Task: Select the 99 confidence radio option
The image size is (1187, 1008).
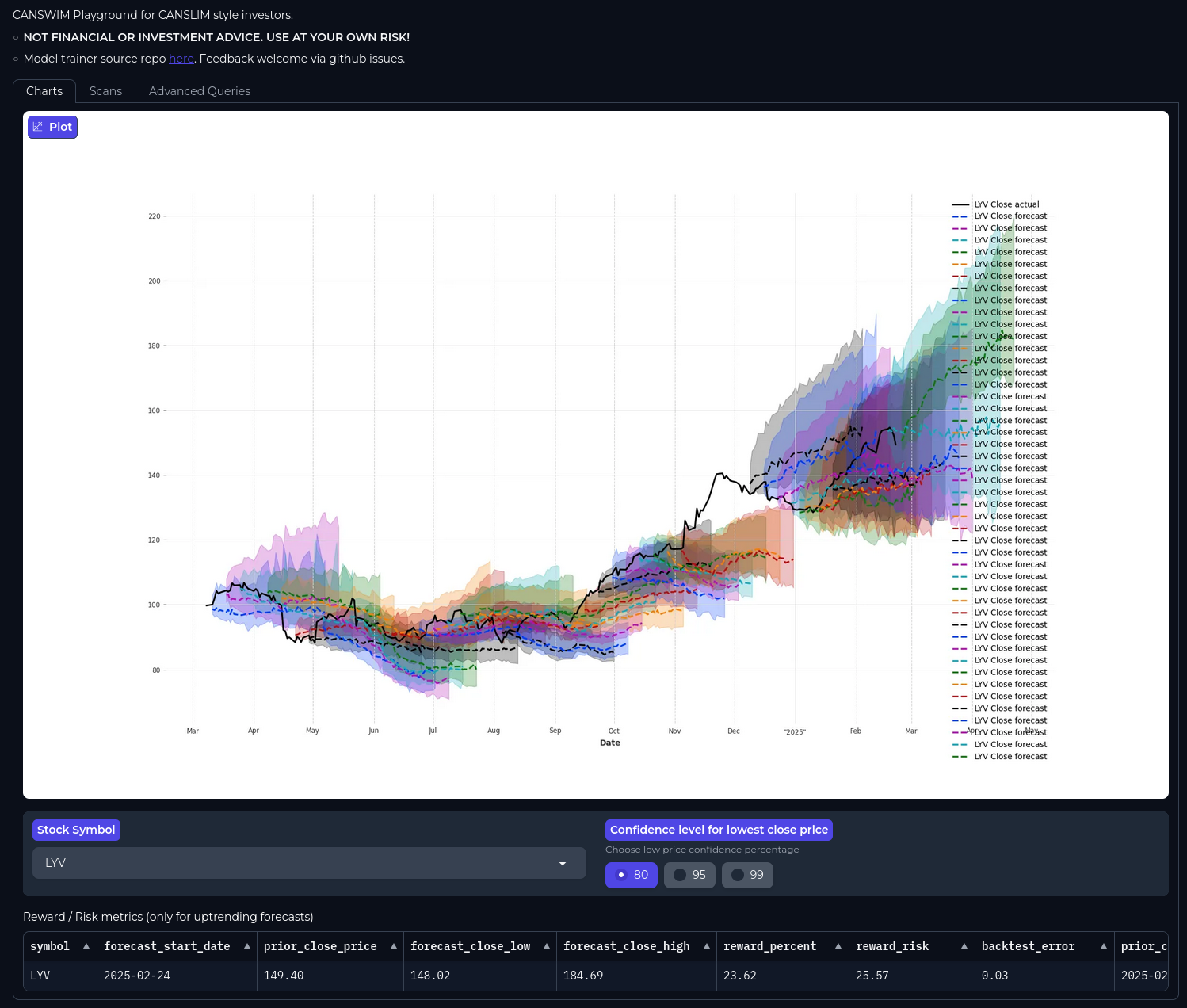Action: click(747, 875)
